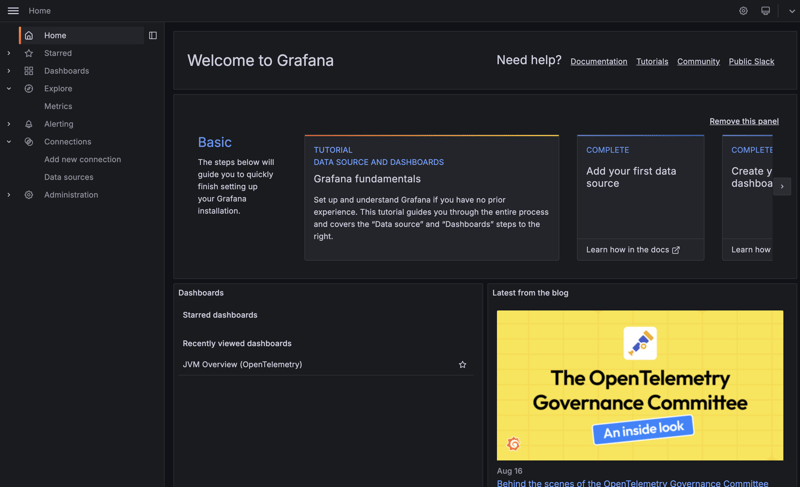800x487 pixels.
Task: Show next setup cards with right arrow
Action: pyautogui.click(x=782, y=187)
